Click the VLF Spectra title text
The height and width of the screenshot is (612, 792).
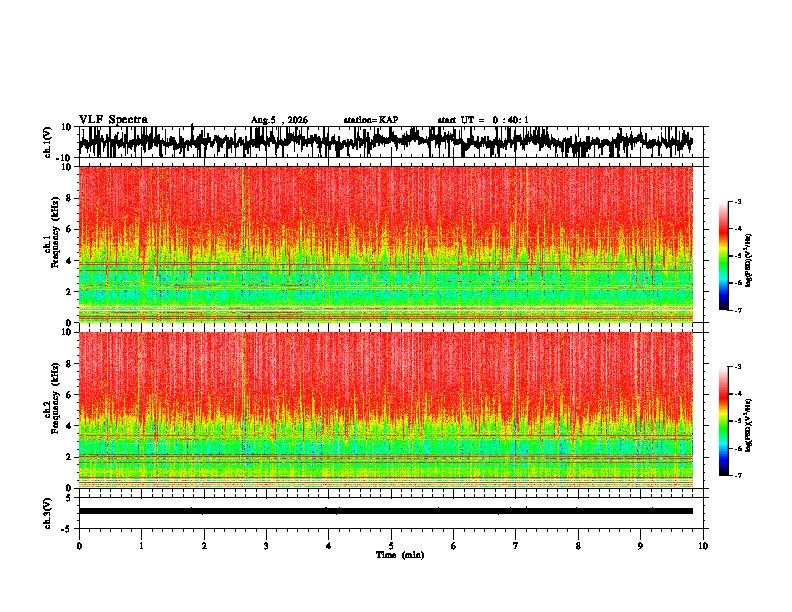[x=113, y=120]
